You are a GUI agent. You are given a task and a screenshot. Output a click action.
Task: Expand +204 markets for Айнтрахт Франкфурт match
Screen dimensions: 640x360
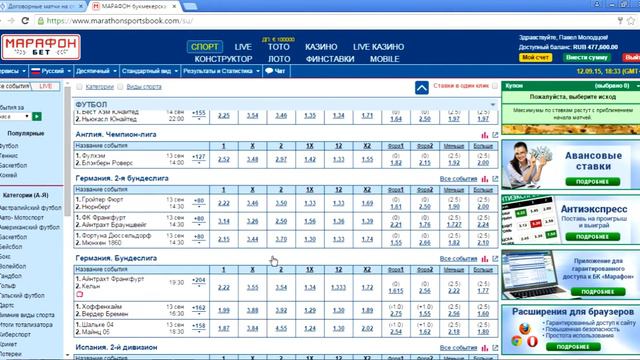199,282
